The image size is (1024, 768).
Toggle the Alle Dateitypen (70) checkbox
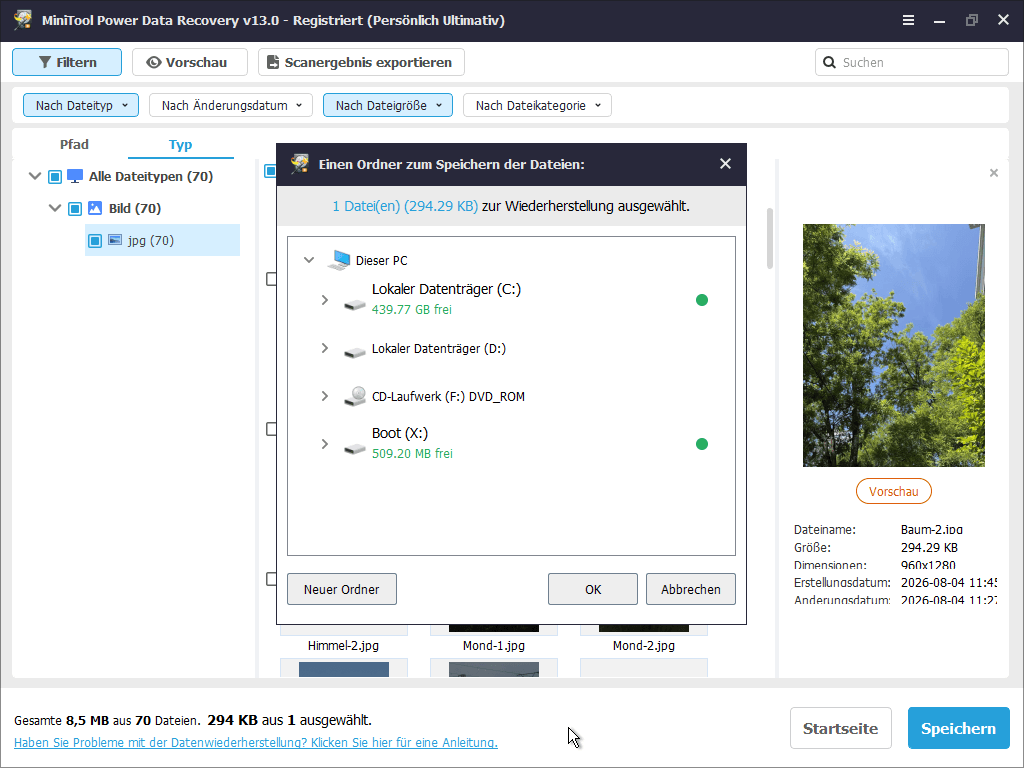coord(55,176)
